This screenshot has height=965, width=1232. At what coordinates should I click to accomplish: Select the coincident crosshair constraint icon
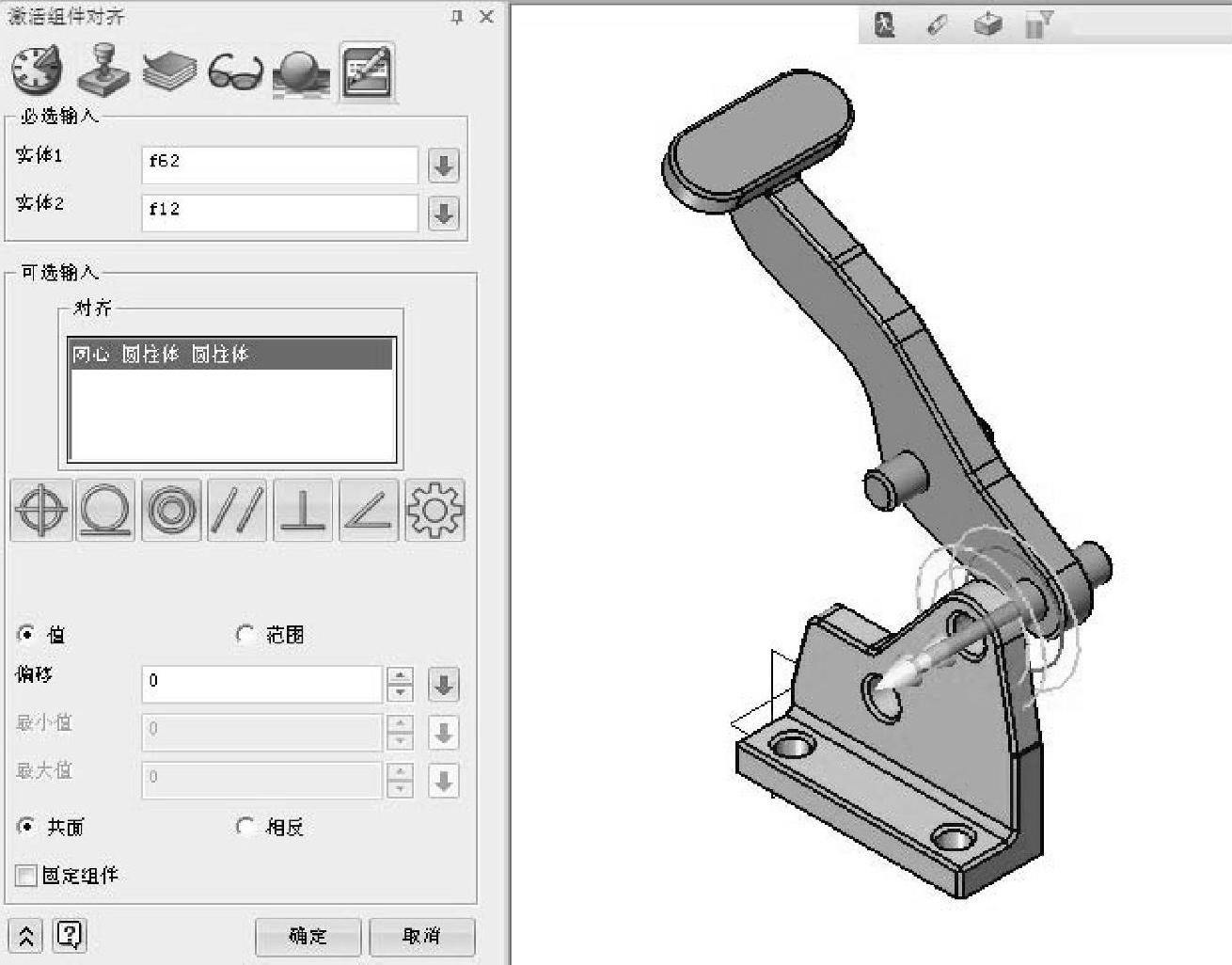41,510
